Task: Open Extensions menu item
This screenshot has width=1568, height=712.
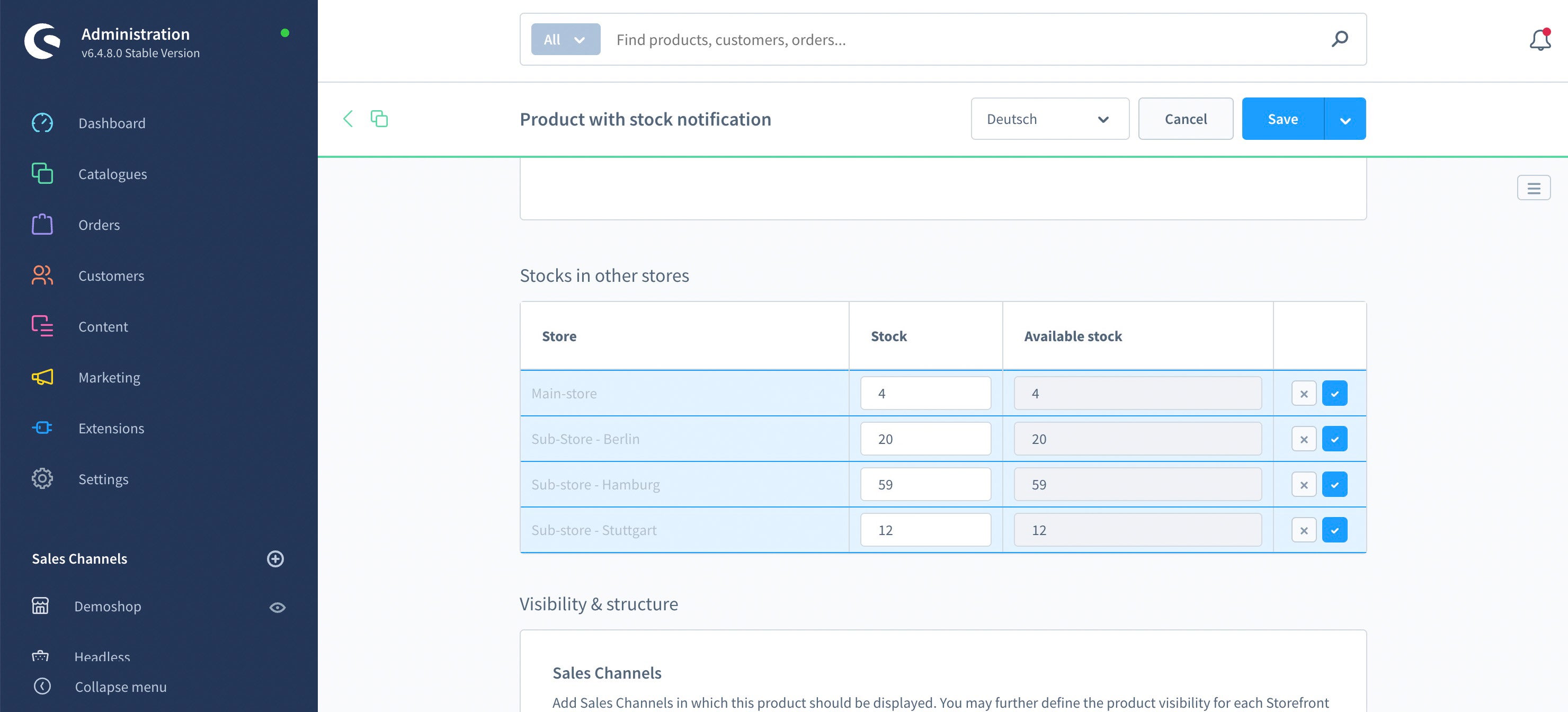Action: tap(111, 428)
